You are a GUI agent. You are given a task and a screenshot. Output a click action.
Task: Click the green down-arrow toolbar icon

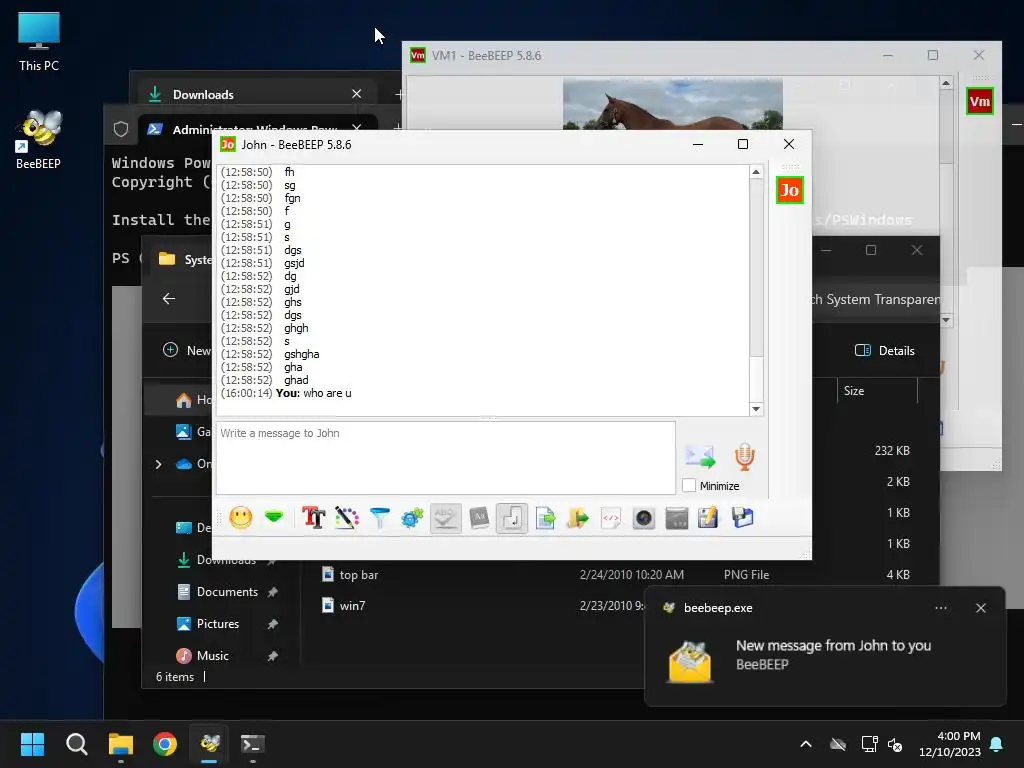(x=274, y=518)
